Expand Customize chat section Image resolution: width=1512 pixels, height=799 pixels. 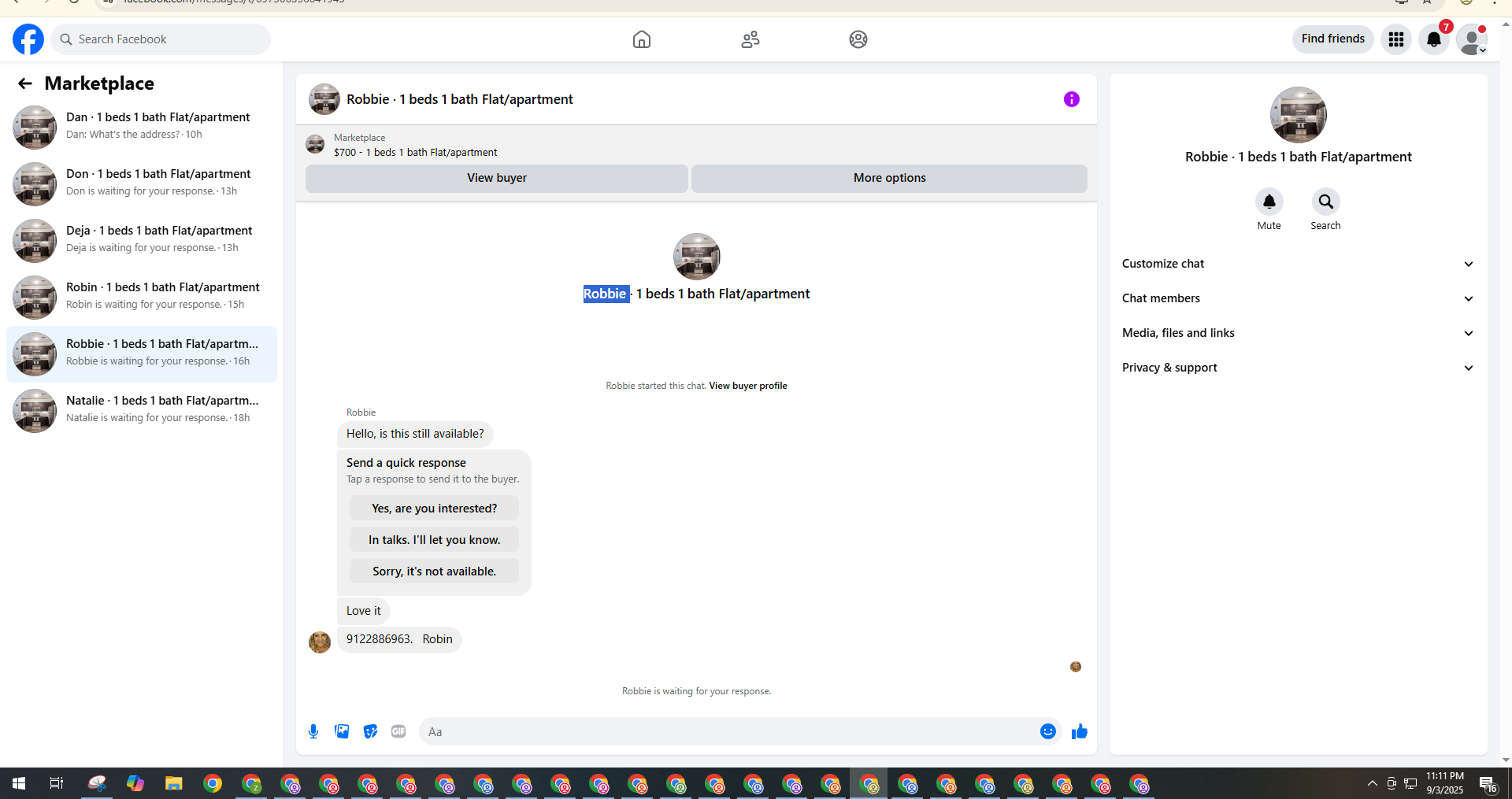(x=1299, y=264)
